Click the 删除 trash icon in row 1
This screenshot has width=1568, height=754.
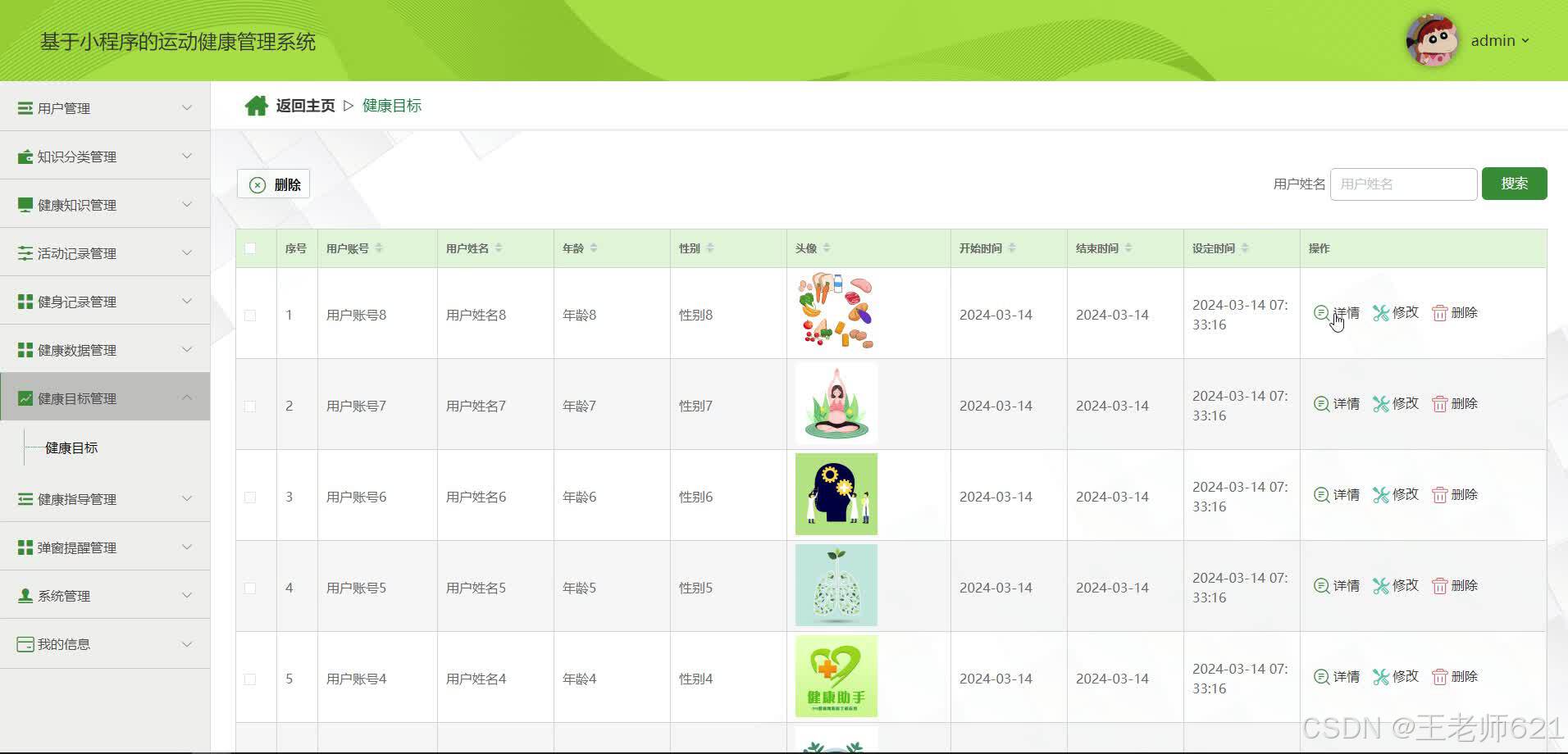pyautogui.click(x=1440, y=313)
